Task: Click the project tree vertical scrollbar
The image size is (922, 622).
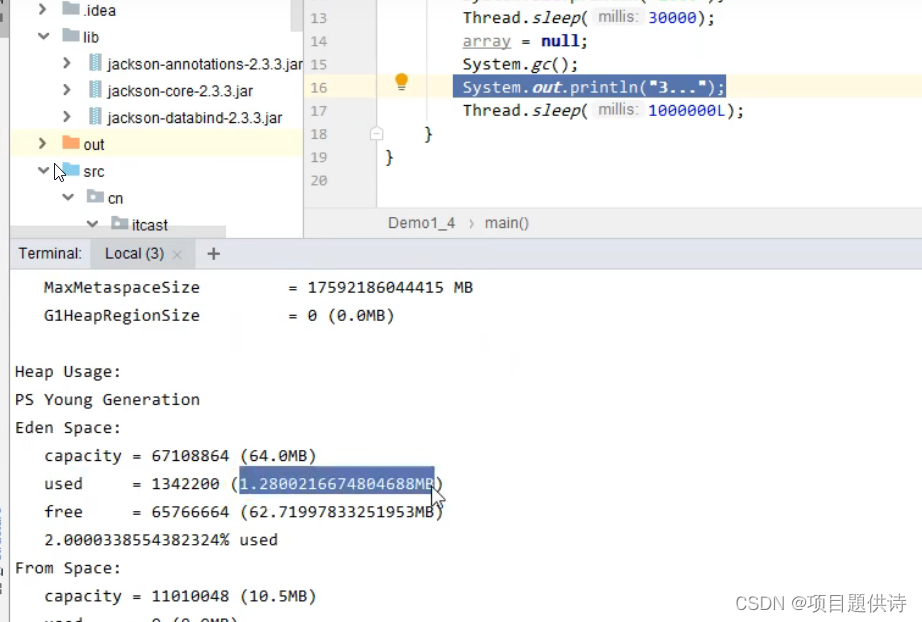Action: 296,15
